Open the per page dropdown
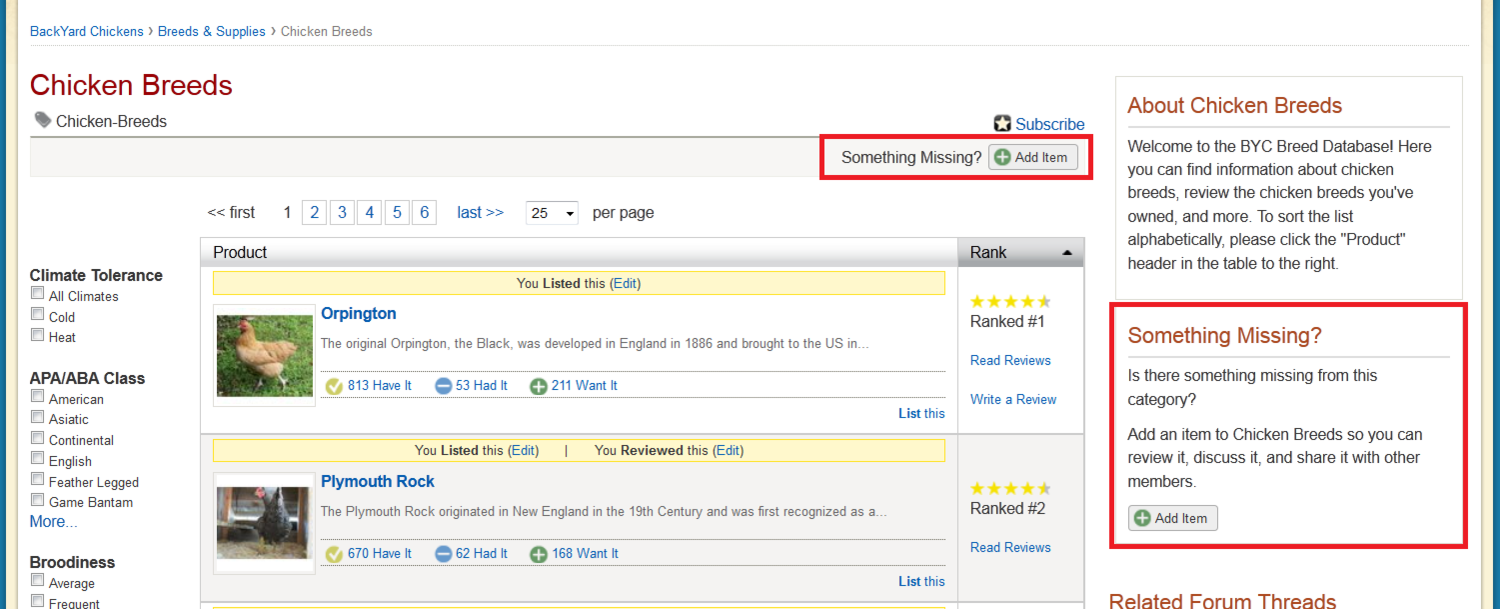1500x609 pixels. [551, 213]
